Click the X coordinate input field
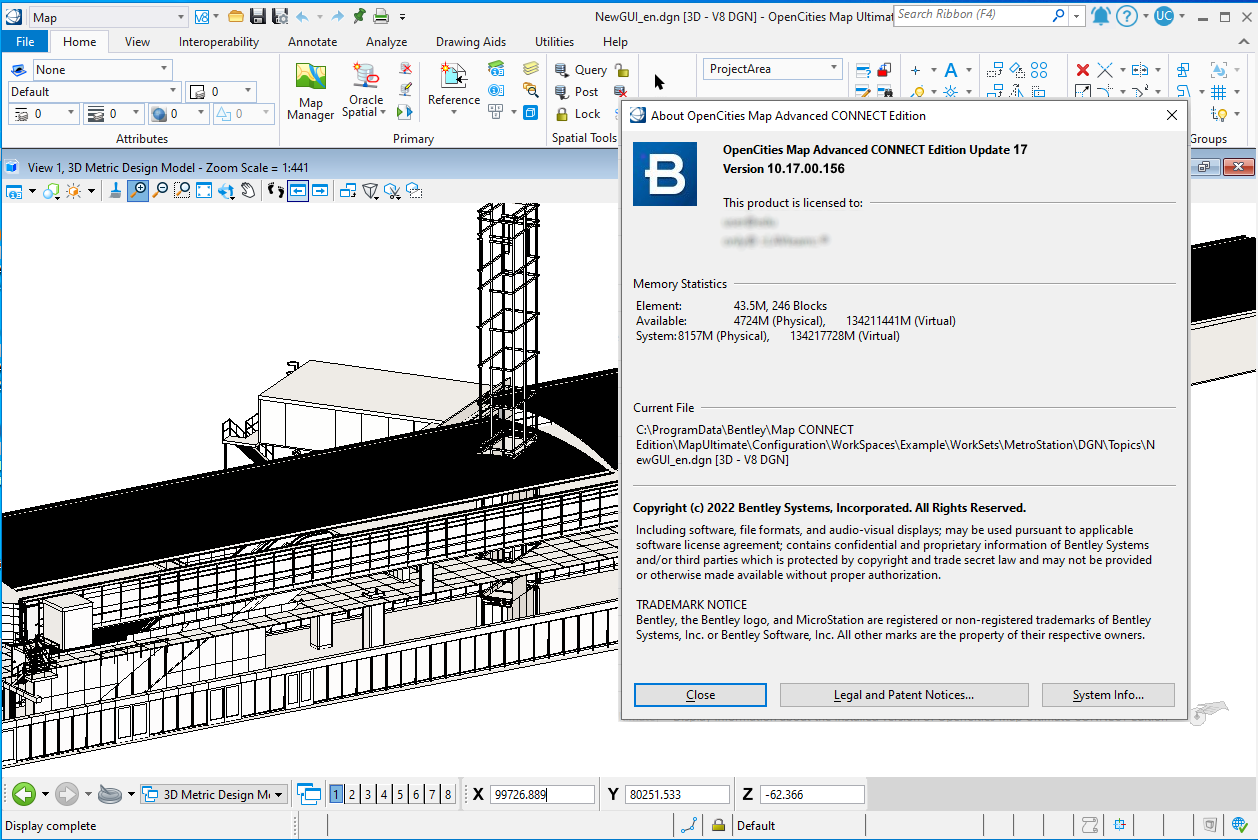This screenshot has height=840, width=1258. [x=541, y=795]
